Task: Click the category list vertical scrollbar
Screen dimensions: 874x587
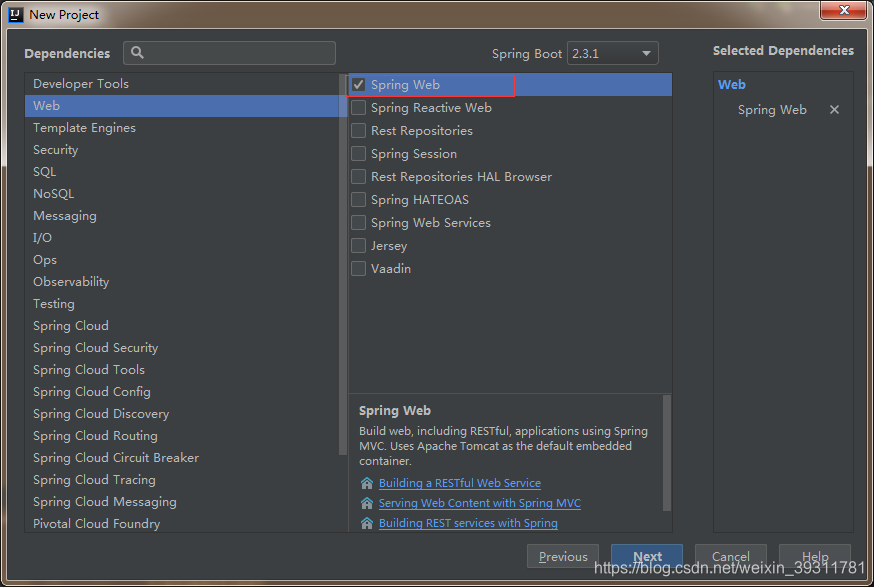Action: [x=343, y=264]
